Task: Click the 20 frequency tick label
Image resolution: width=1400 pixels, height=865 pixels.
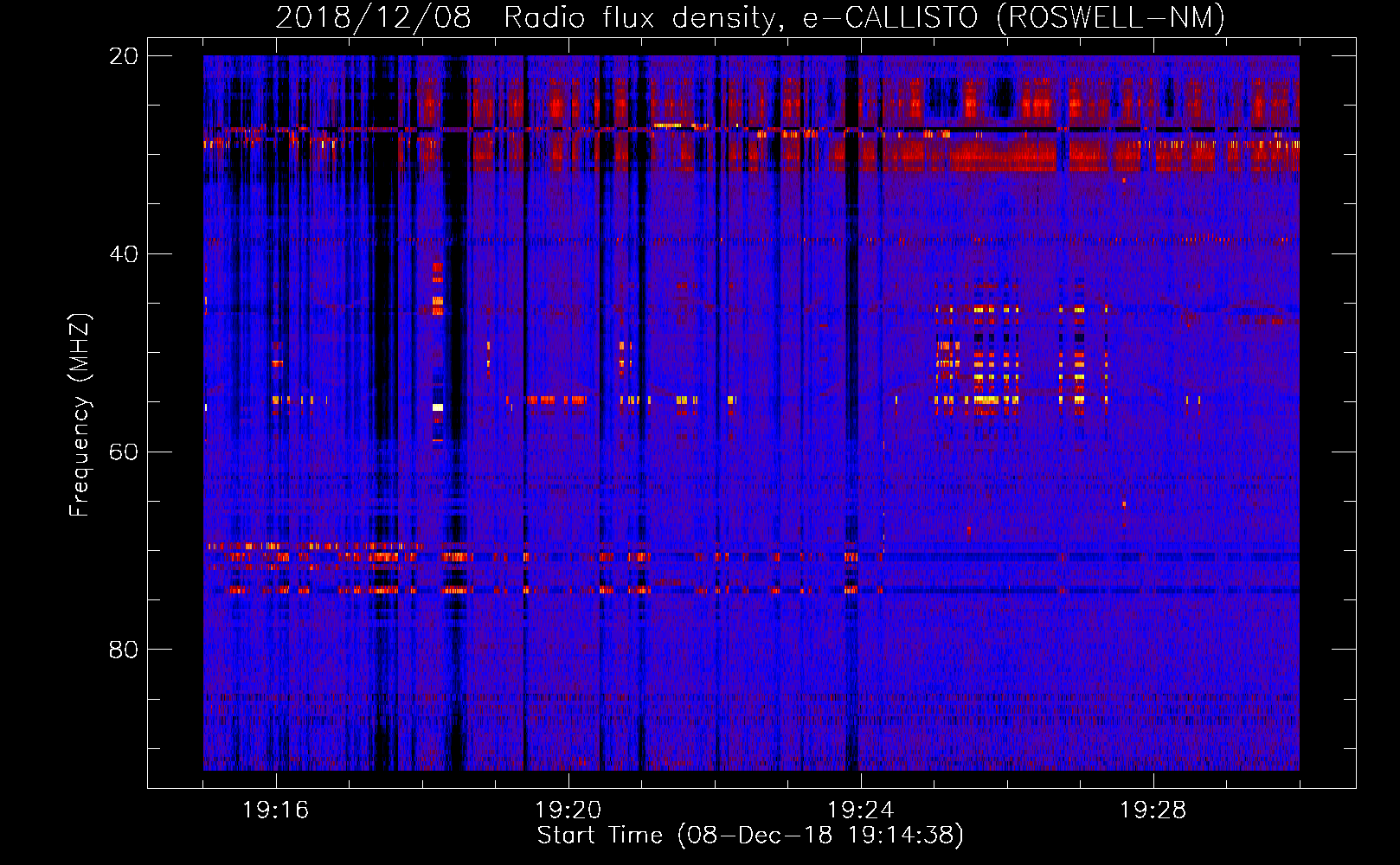Action: click(124, 56)
